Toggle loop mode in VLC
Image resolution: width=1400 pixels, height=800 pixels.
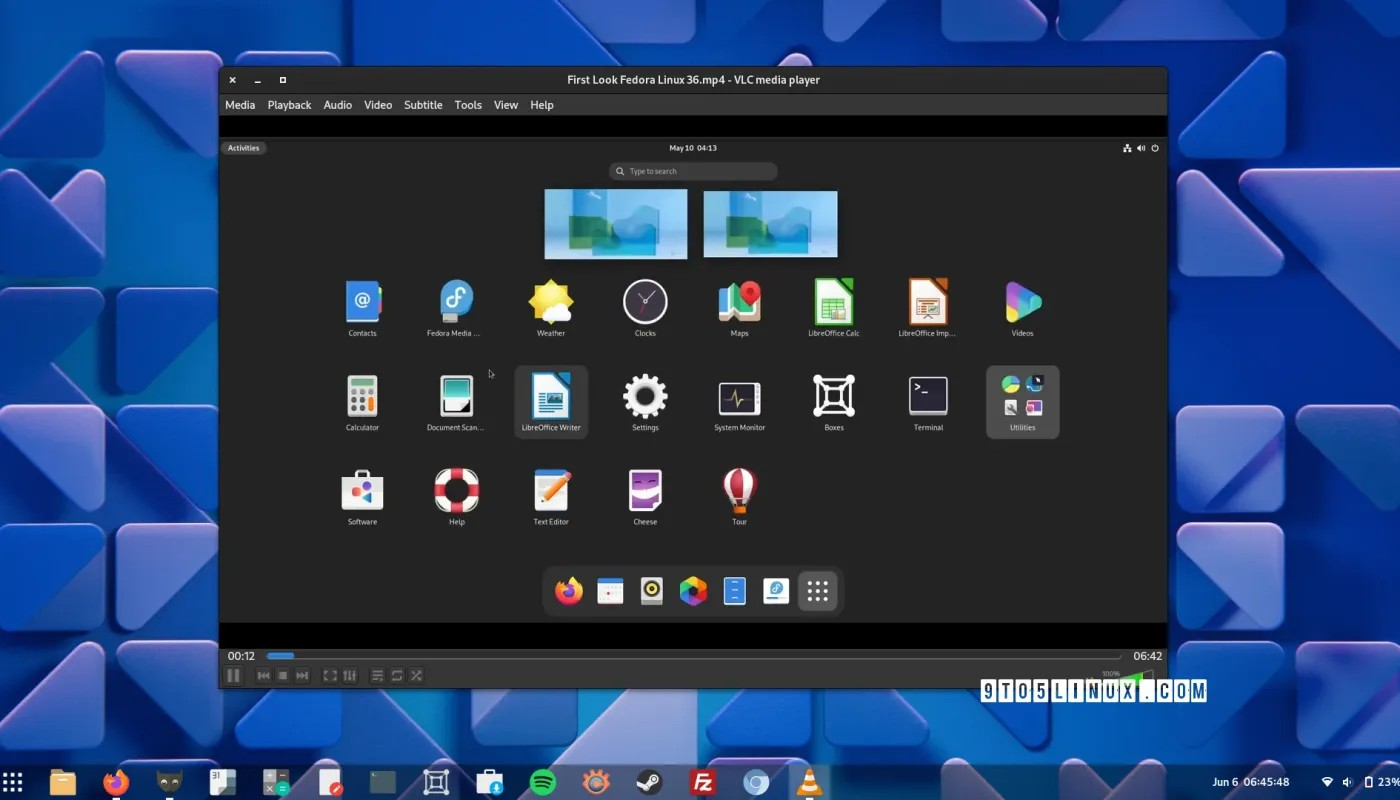point(397,676)
